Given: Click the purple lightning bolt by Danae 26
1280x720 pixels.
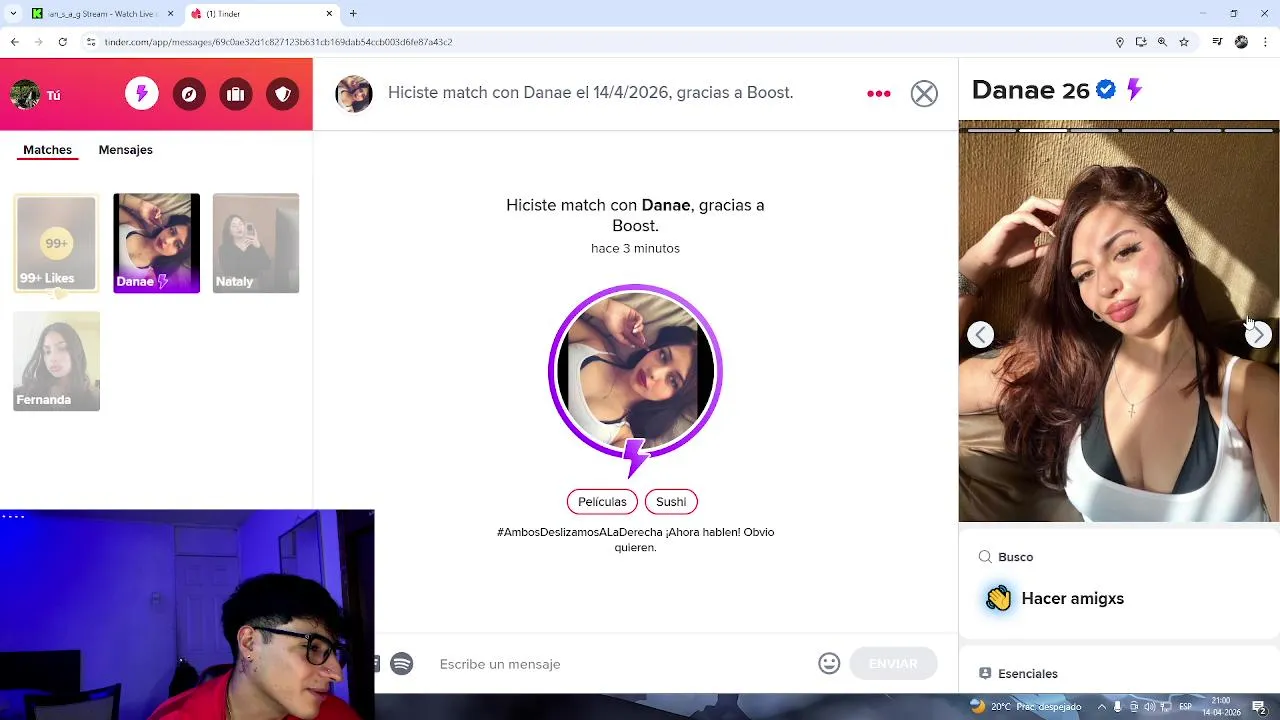Looking at the screenshot, I should 1134,89.
